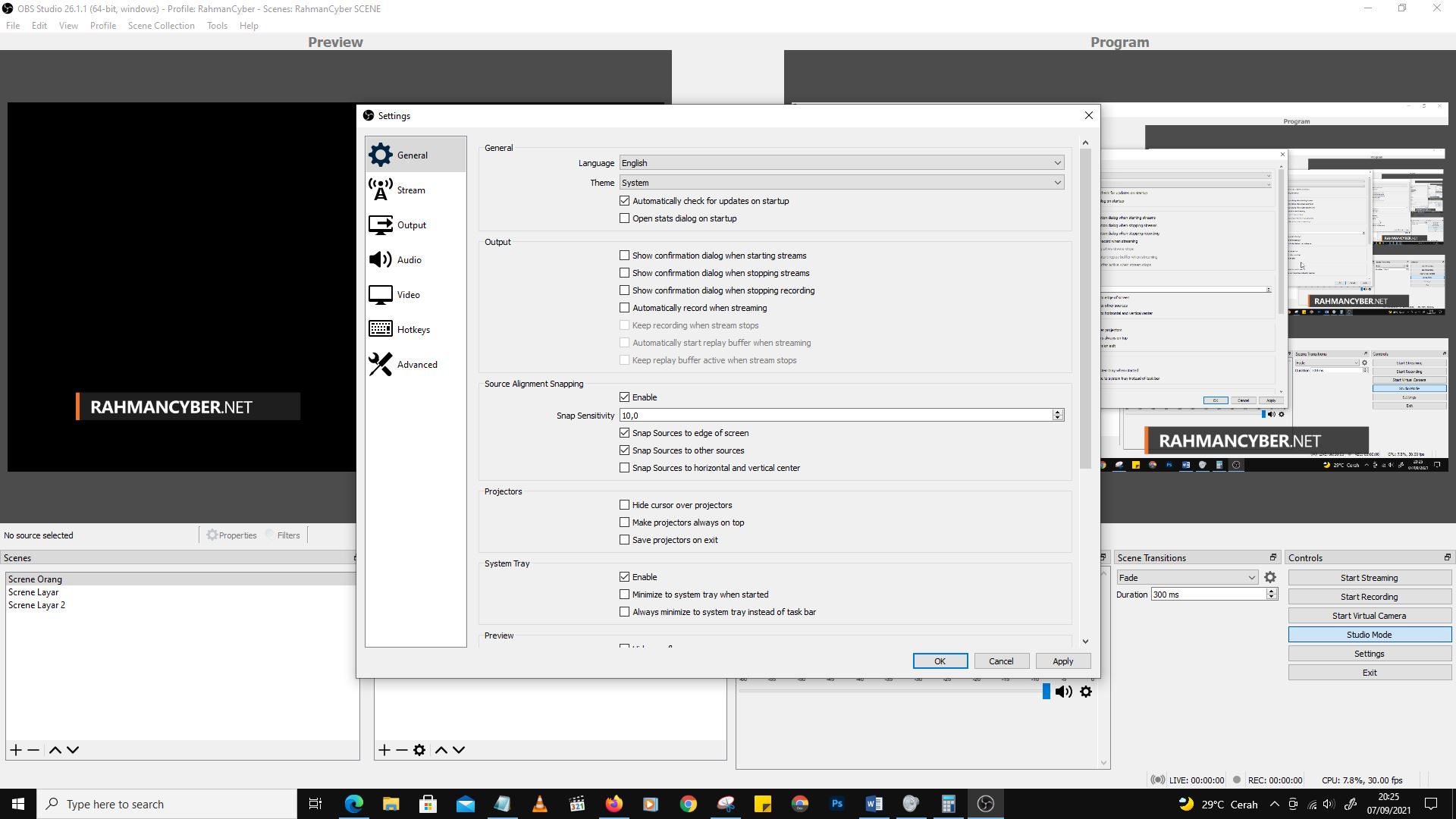Click the Stream settings icon

[381, 190]
